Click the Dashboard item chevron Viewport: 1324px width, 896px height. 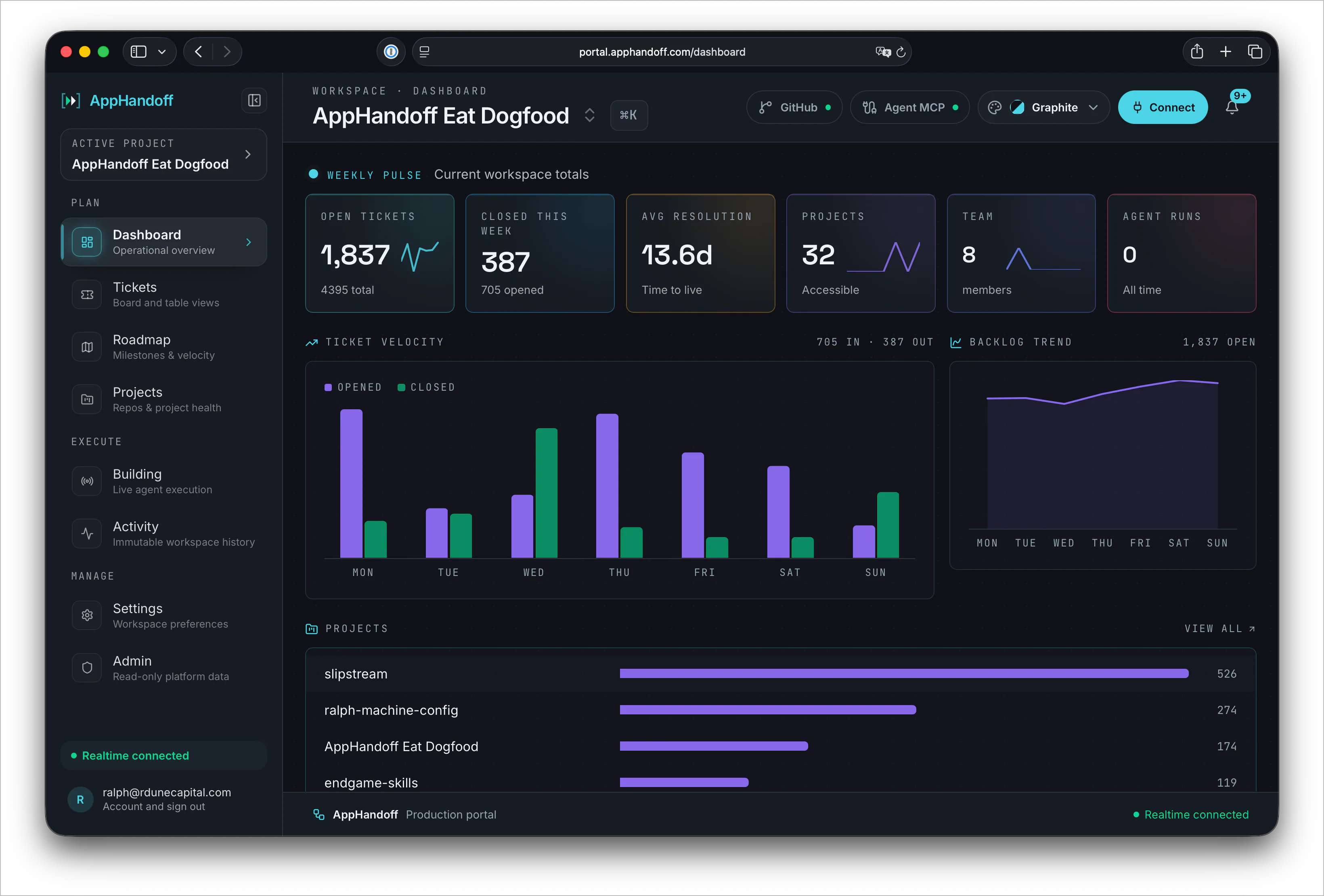[x=248, y=242]
